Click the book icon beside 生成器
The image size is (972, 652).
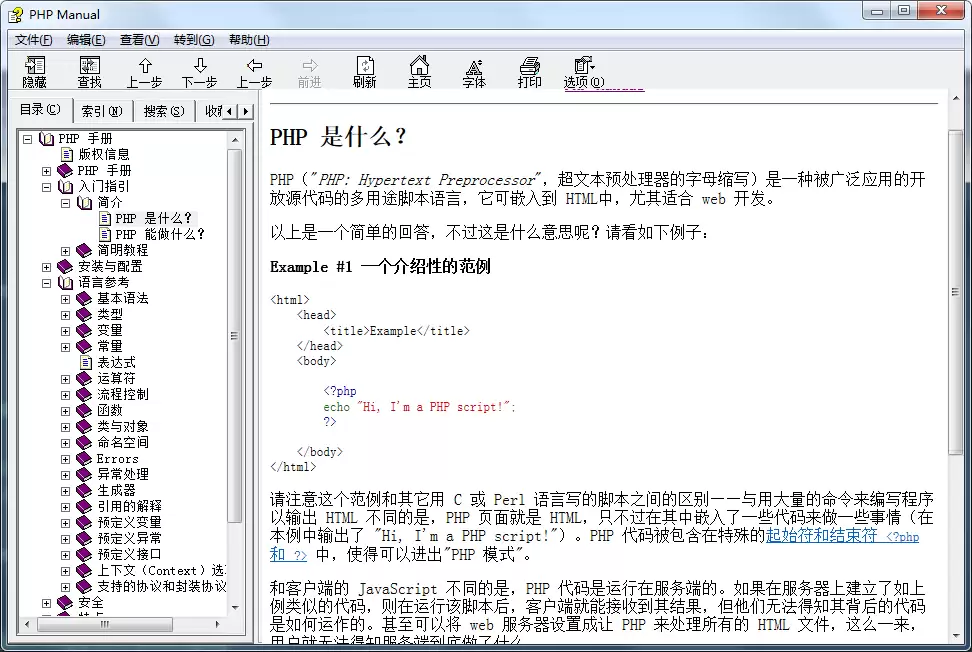[84, 491]
